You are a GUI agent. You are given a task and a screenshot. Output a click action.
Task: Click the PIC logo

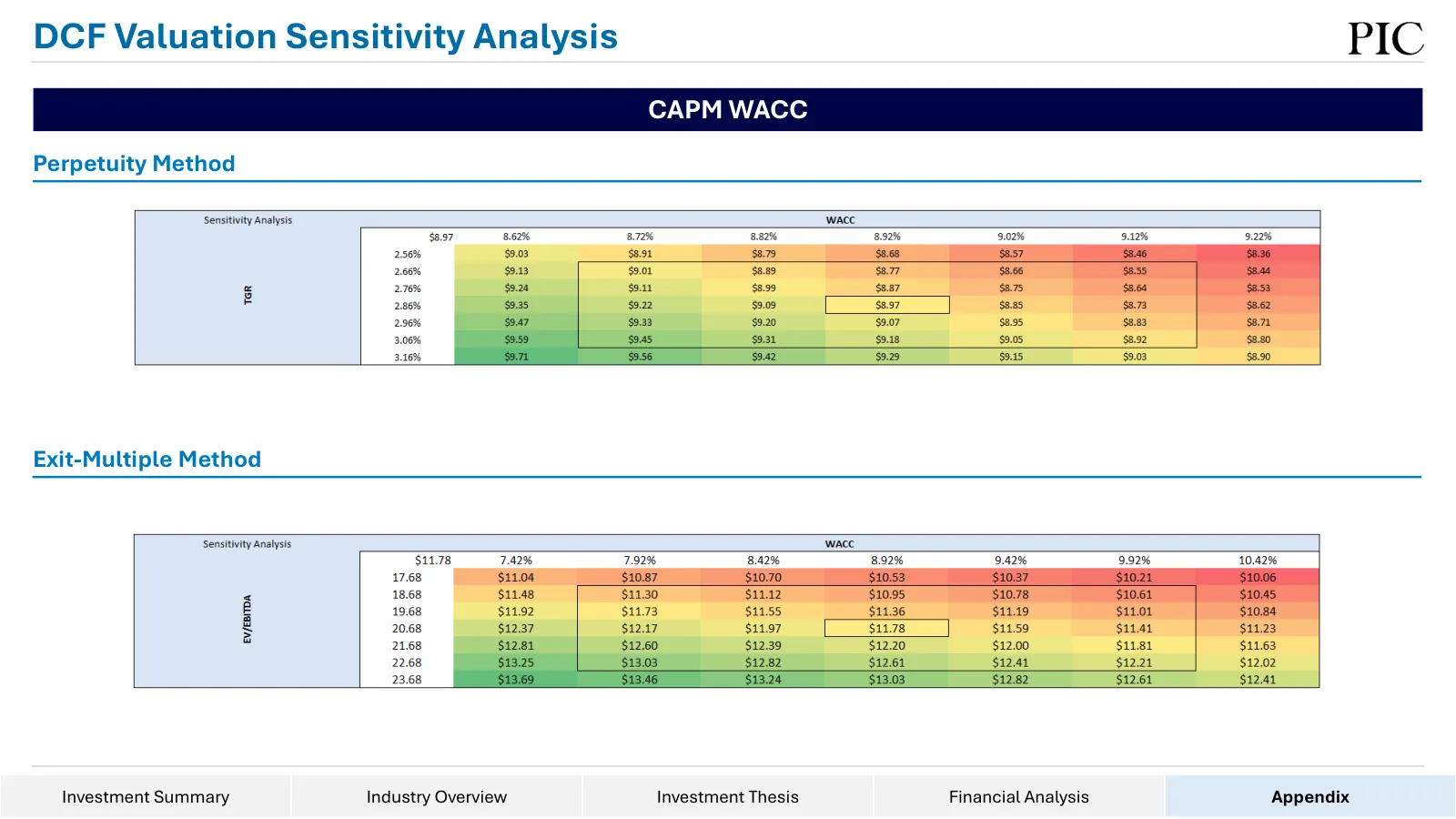pos(1385,38)
